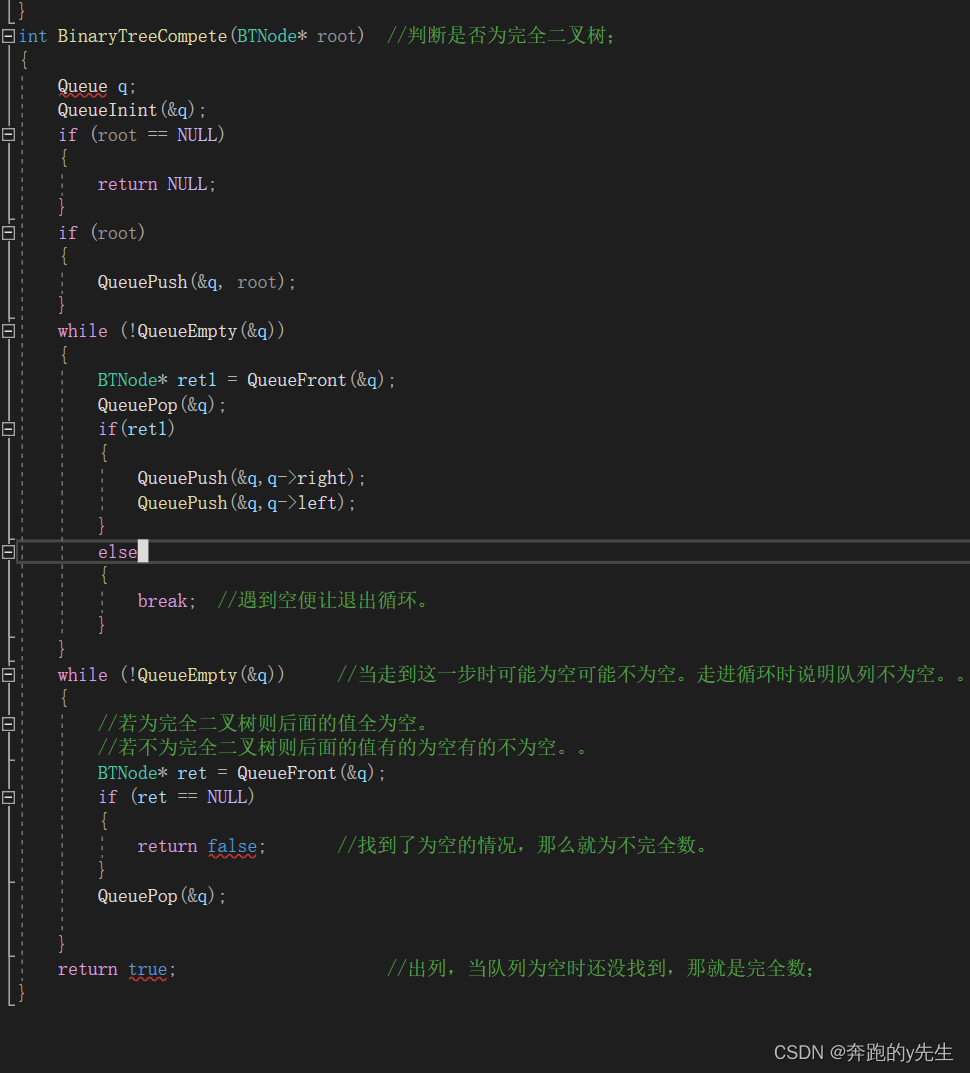Click the '//遇到空便让退出循环' comment
Image resolution: width=970 pixels, height=1073 pixels.
[322, 600]
